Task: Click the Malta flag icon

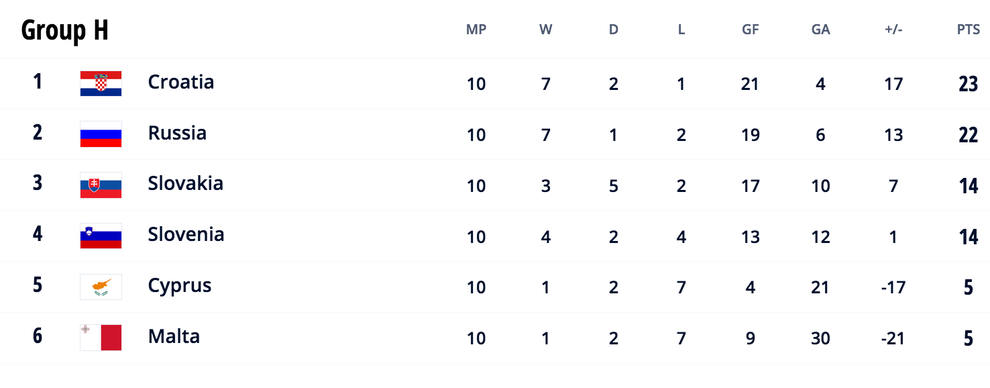Action: 101,338
